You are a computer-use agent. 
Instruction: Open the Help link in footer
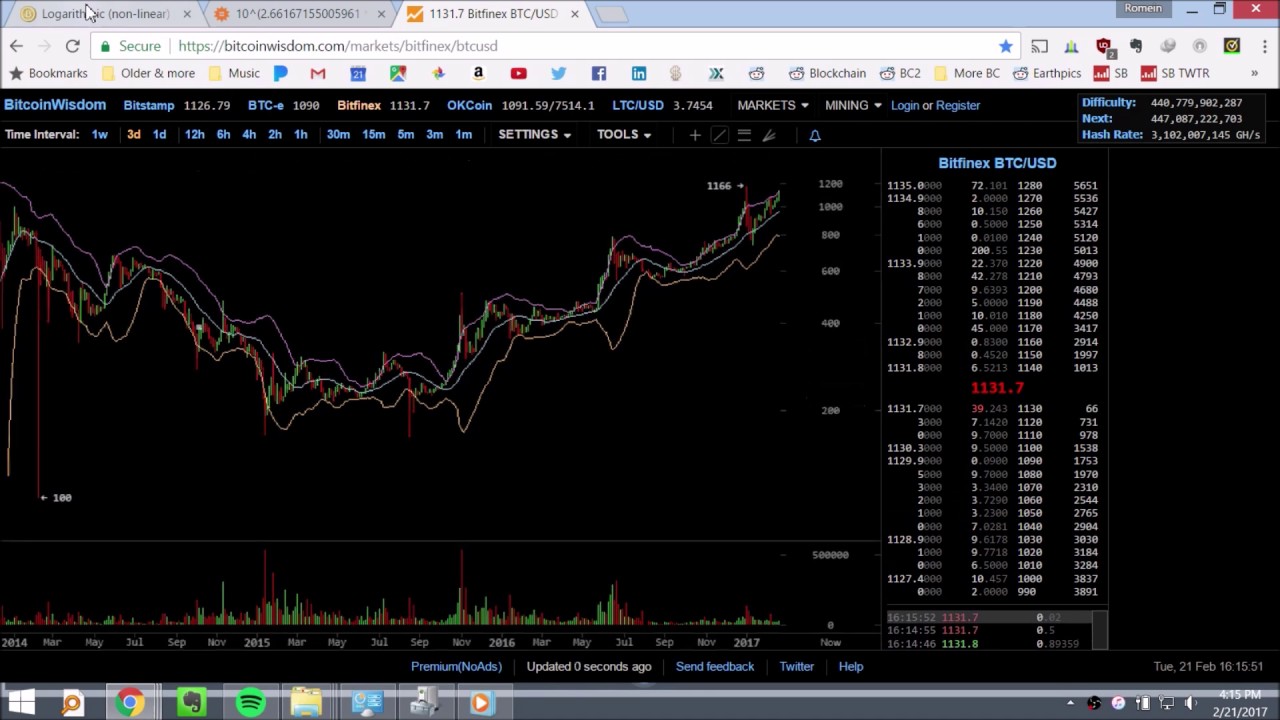(x=851, y=666)
